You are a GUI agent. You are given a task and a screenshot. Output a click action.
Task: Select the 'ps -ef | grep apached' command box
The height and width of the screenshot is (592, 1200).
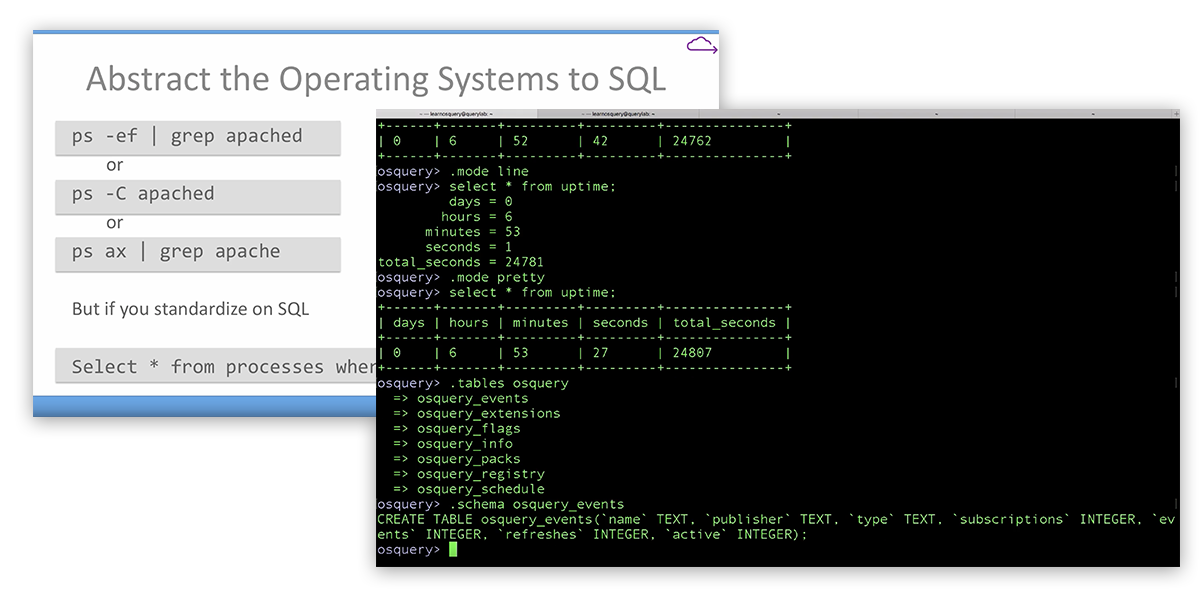198,137
